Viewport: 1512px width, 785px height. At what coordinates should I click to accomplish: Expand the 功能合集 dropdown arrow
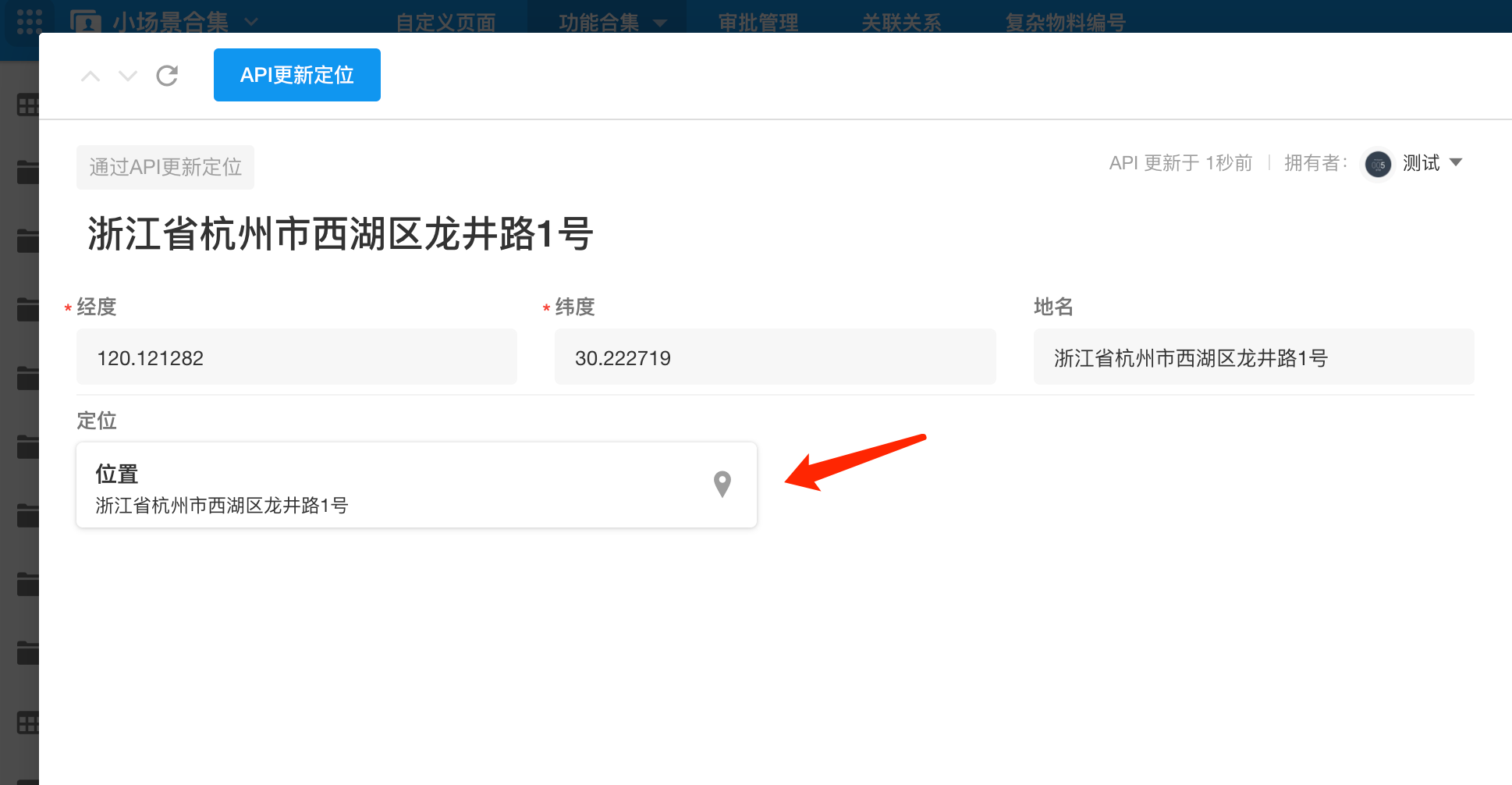click(660, 23)
